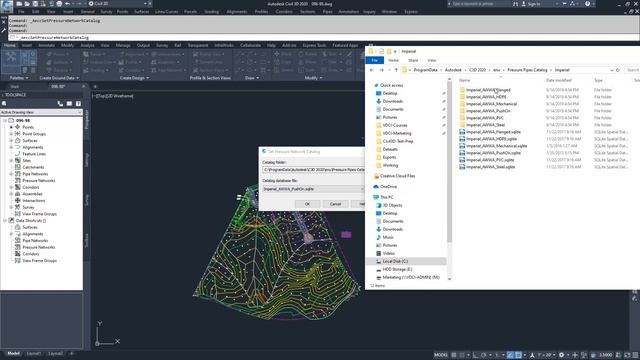Click the Data Shortcuts node icon
The image size is (640, 360).
[x=11, y=220]
